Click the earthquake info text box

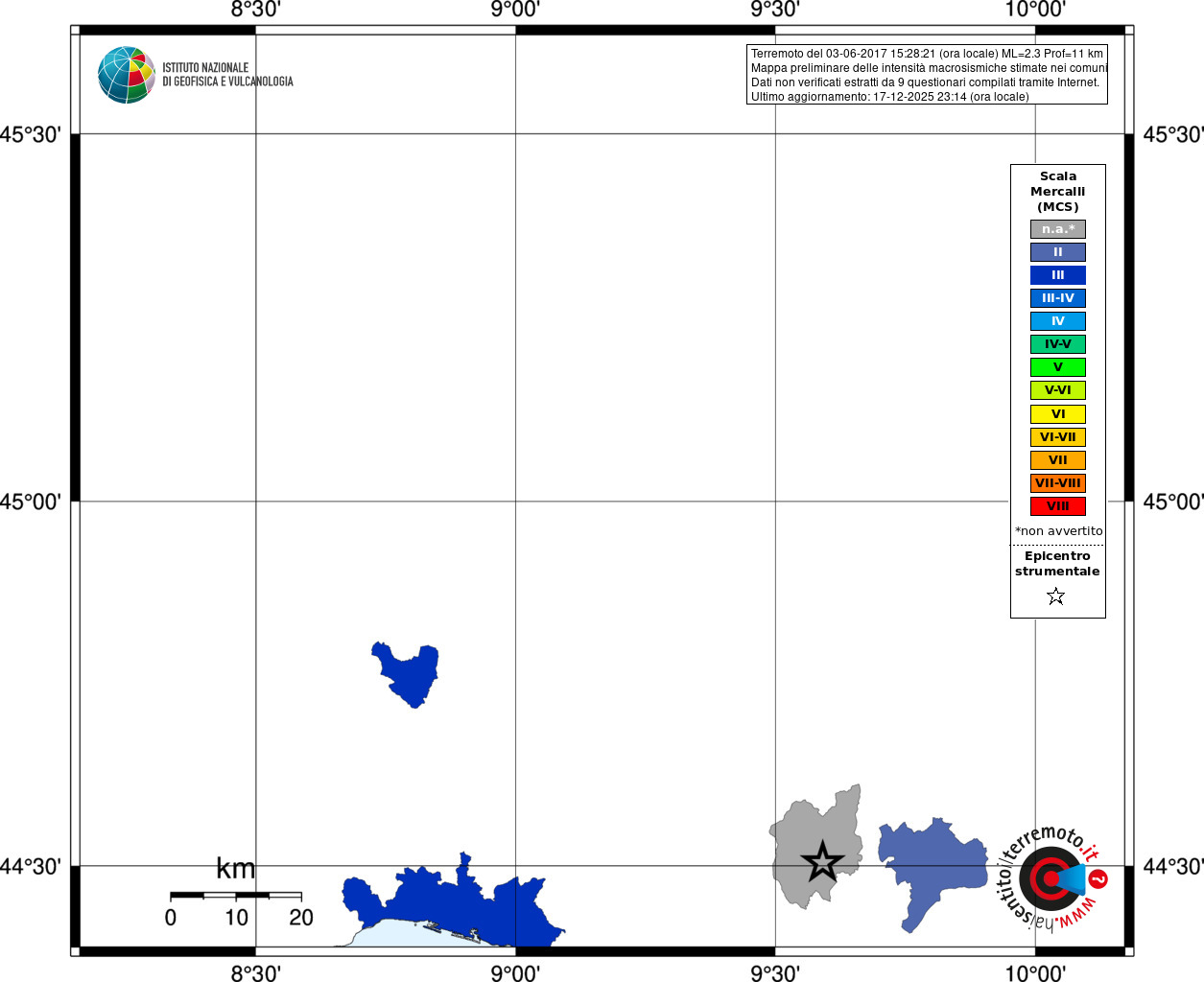point(928,75)
